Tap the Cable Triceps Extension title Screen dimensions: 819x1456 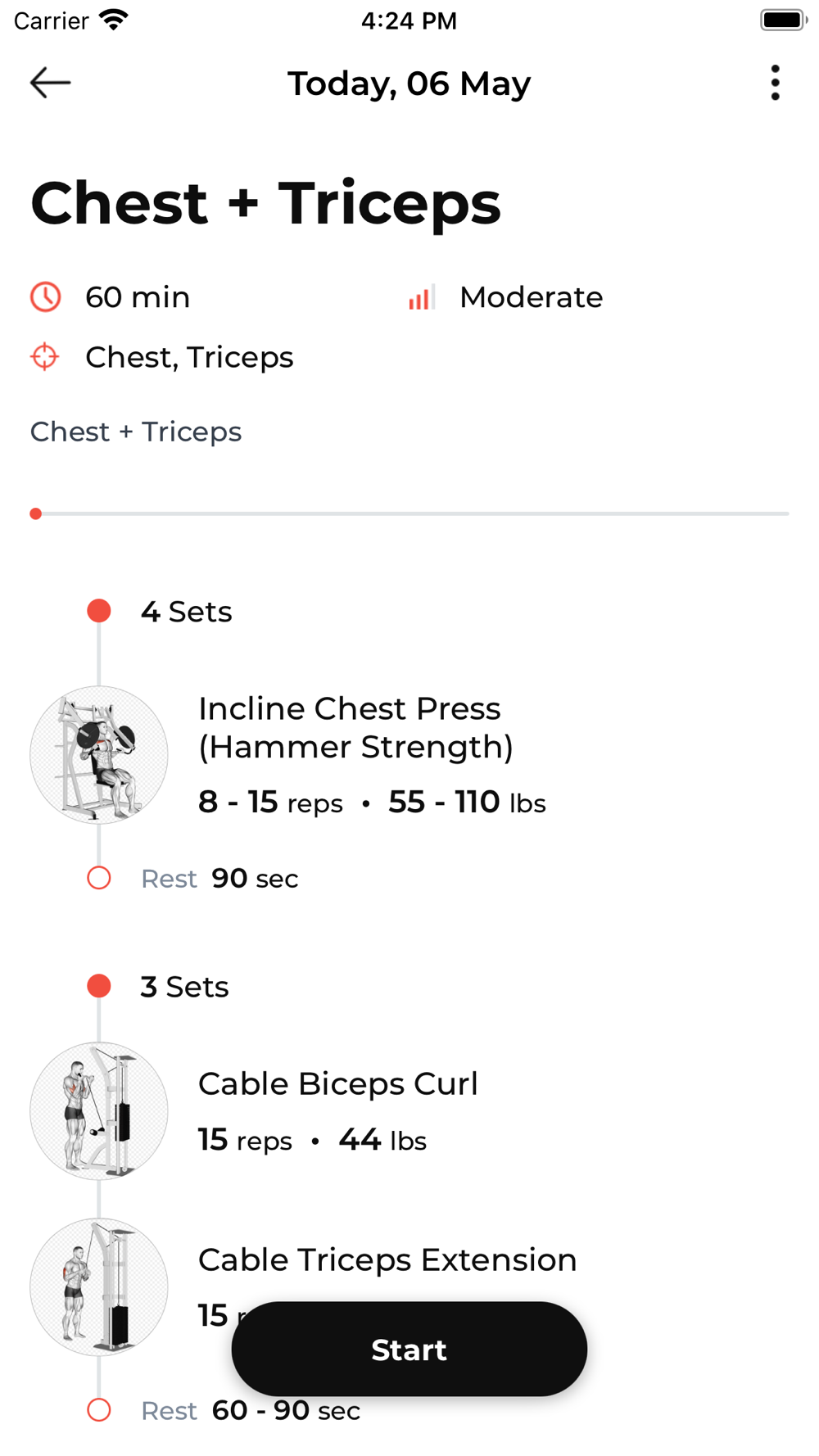pyautogui.click(x=387, y=1259)
